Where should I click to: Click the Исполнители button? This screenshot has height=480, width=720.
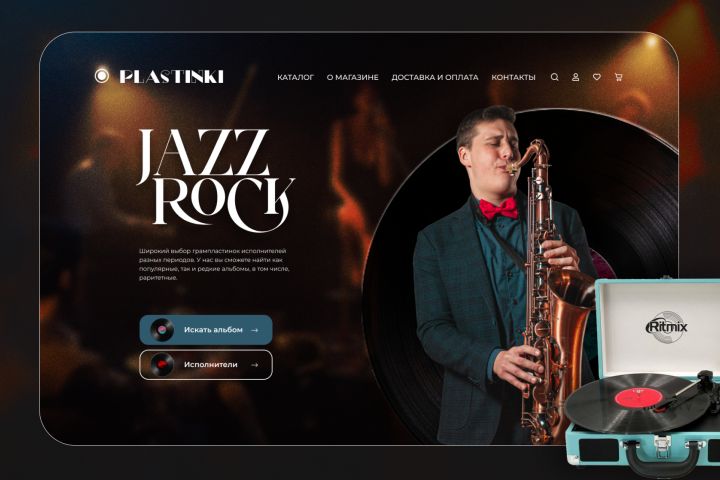coord(206,365)
